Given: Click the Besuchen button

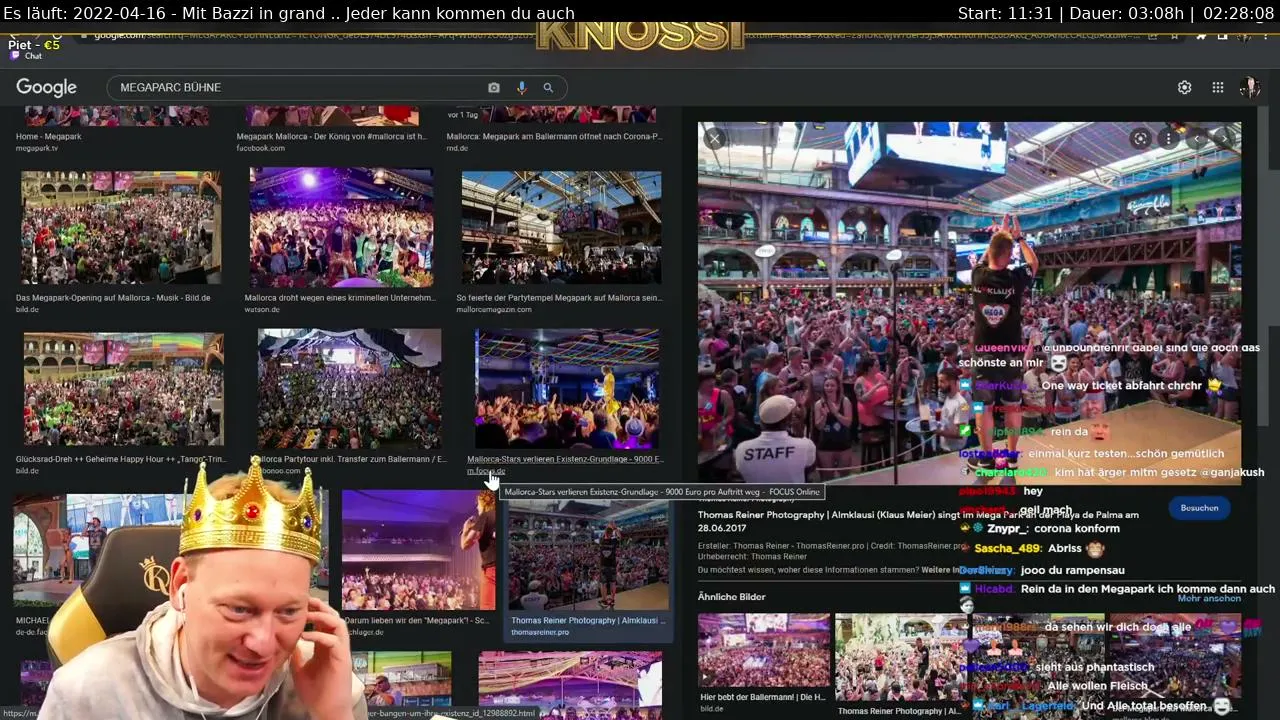Looking at the screenshot, I should tap(1199, 508).
